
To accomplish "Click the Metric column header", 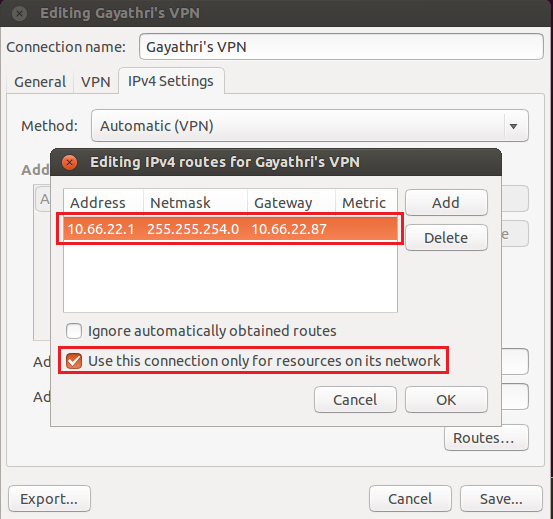I will click(x=366, y=203).
